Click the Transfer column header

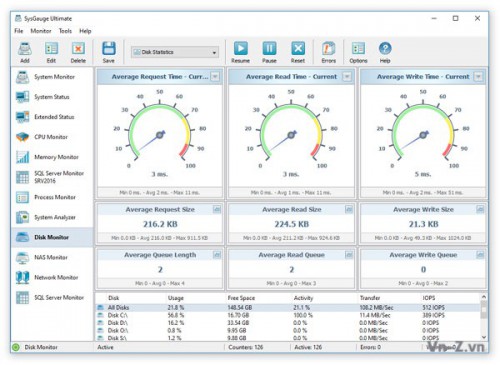click(370, 298)
